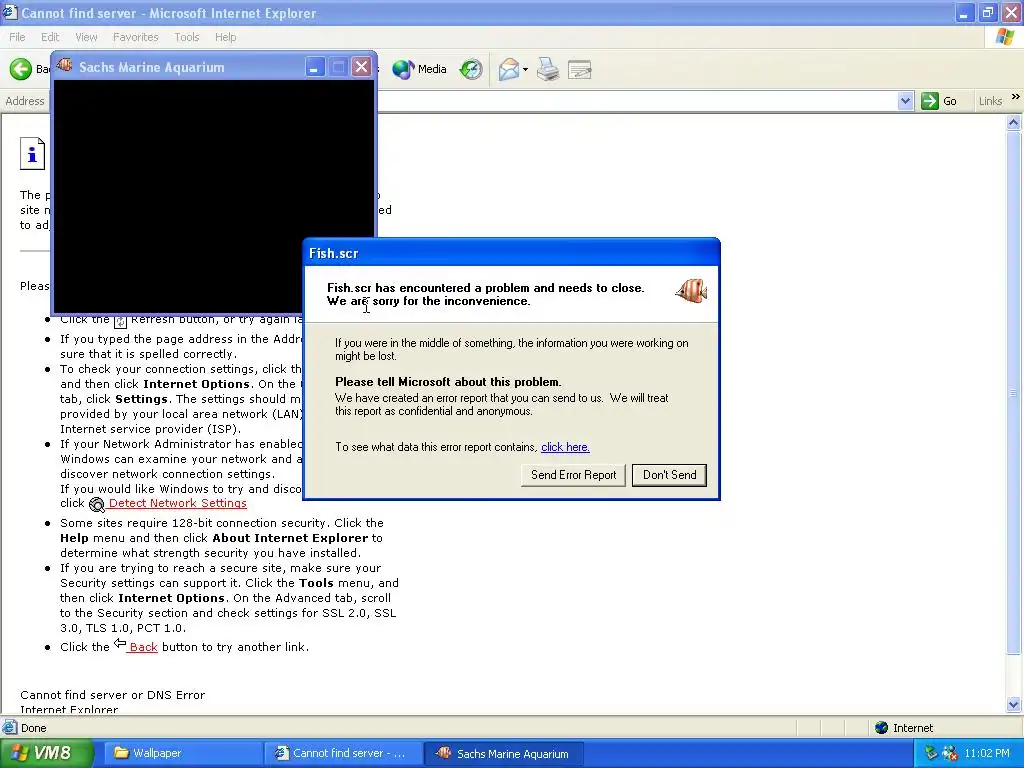Open the File menu in Internet Explorer

[x=18, y=37]
